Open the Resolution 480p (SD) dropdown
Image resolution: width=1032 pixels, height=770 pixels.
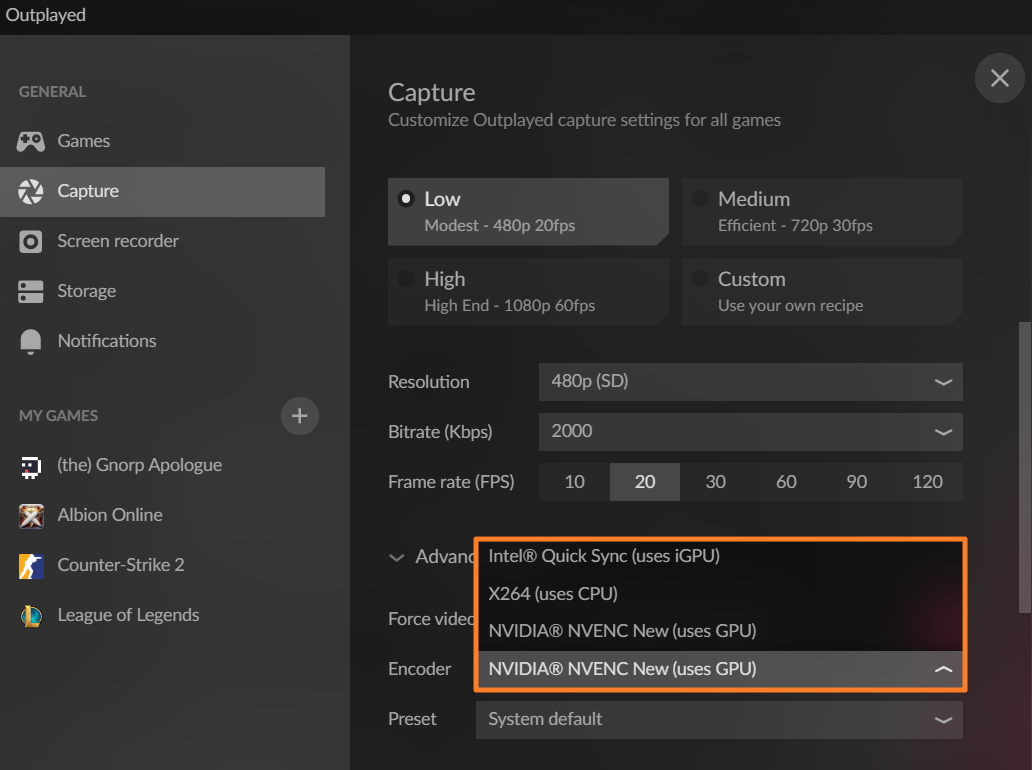click(x=751, y=382)
